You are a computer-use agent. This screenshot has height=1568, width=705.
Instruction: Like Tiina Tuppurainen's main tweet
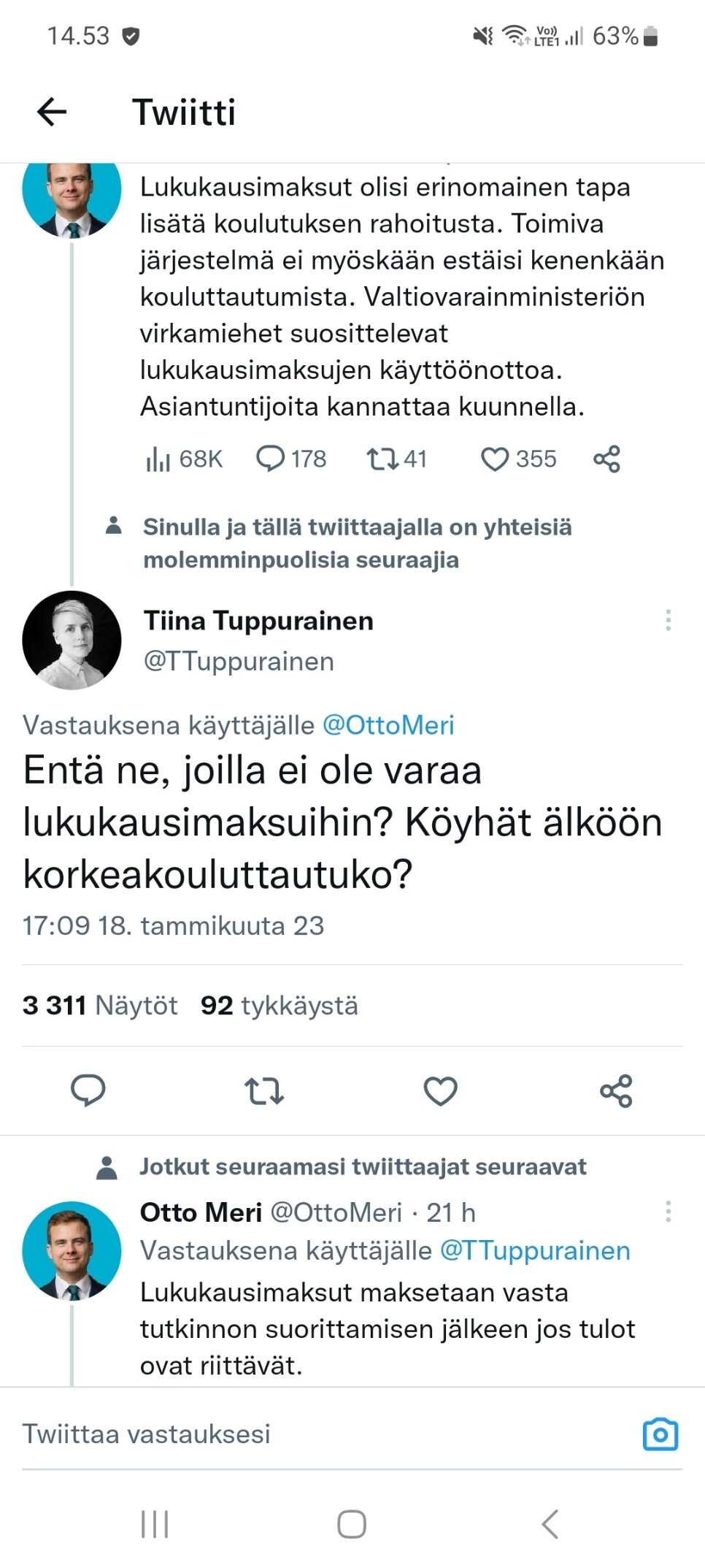[440, 1090]
